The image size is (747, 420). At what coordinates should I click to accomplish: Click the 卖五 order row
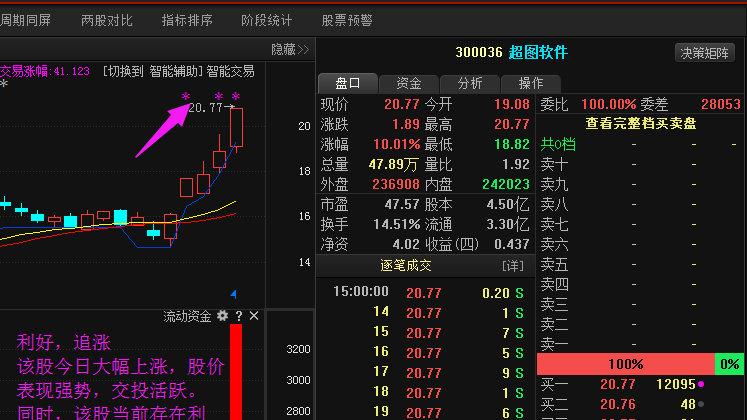(x=640, y=264)
